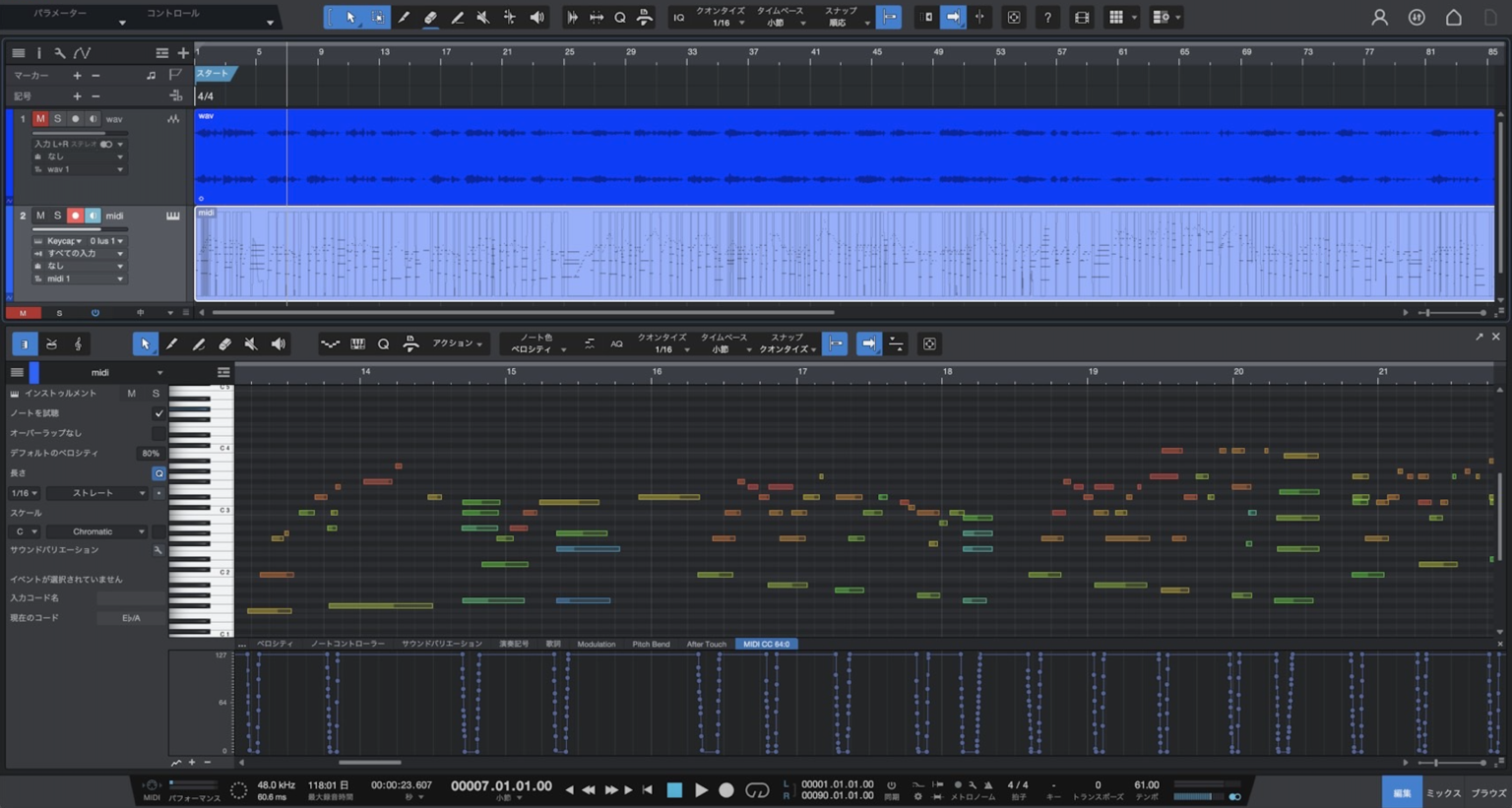Image resolution: width=1512 pixels, height=808 pixels.
Task: Expand the アクション dropdown in editor
Action: tap(458, 343)
